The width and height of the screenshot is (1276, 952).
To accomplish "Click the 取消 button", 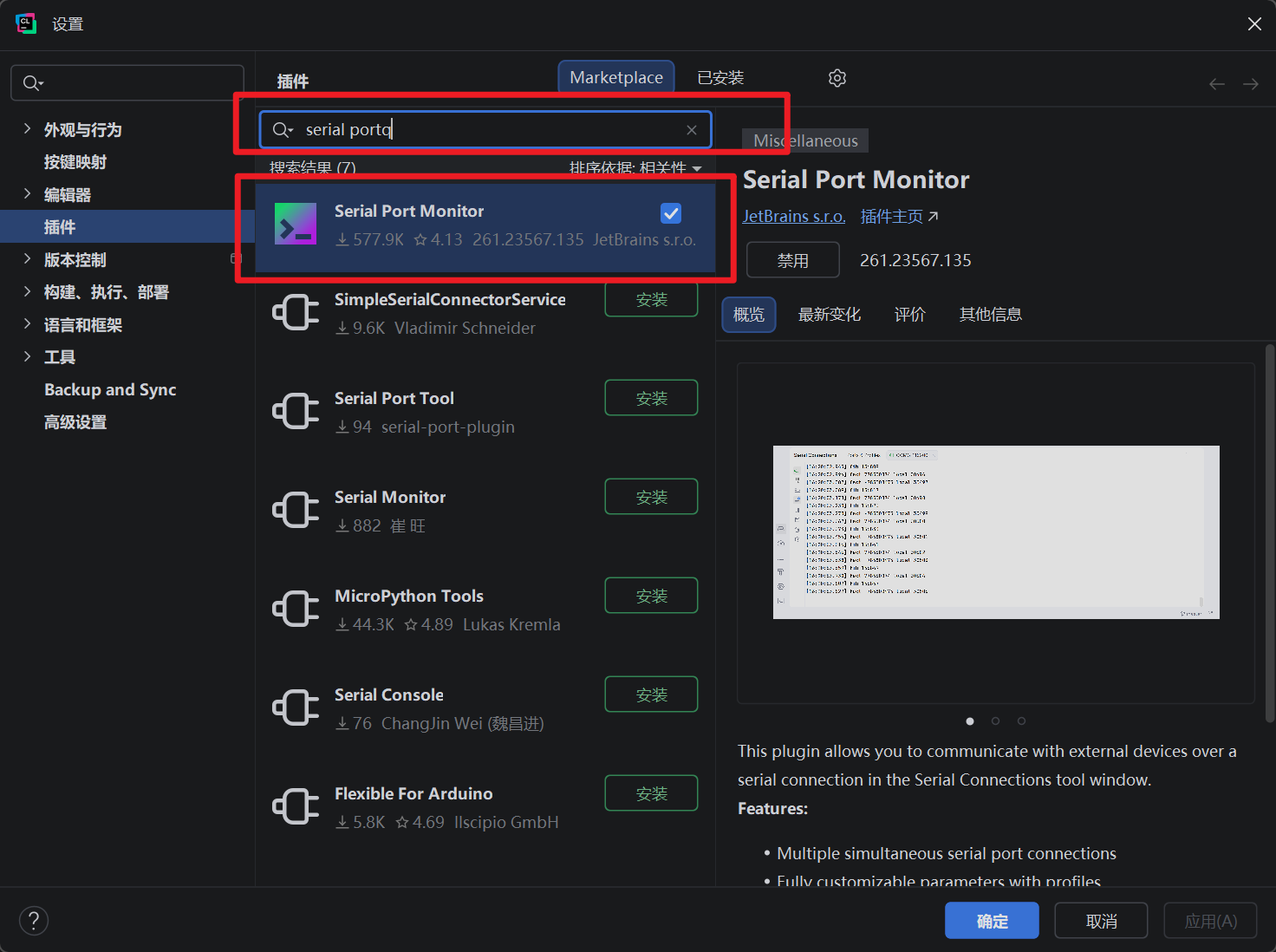I will tap(1101, 921).
